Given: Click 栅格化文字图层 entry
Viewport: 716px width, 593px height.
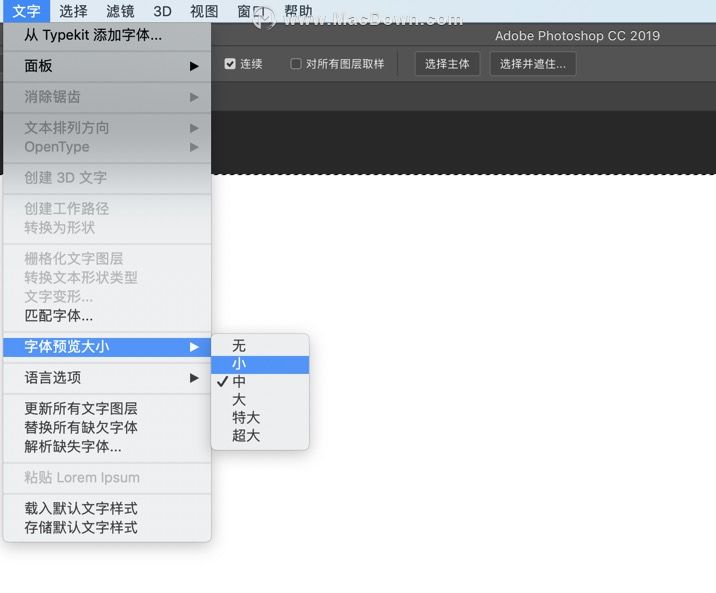Looking at the screenshot, I should coord(107,258).
